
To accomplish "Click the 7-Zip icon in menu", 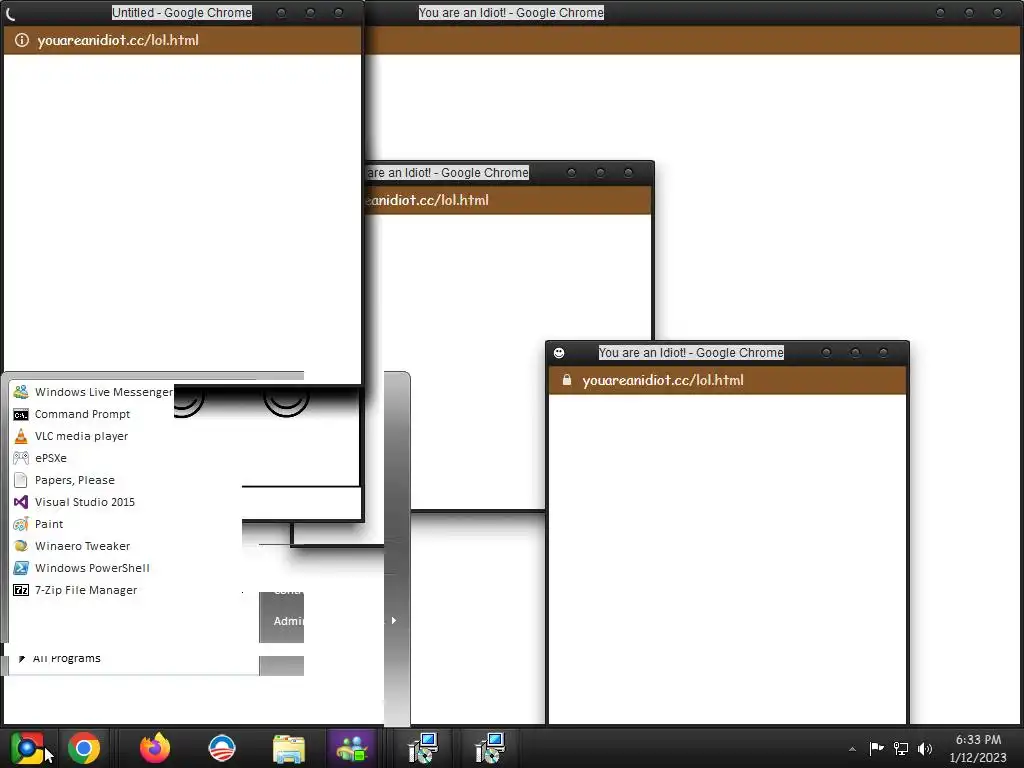I will pos(21,590).
